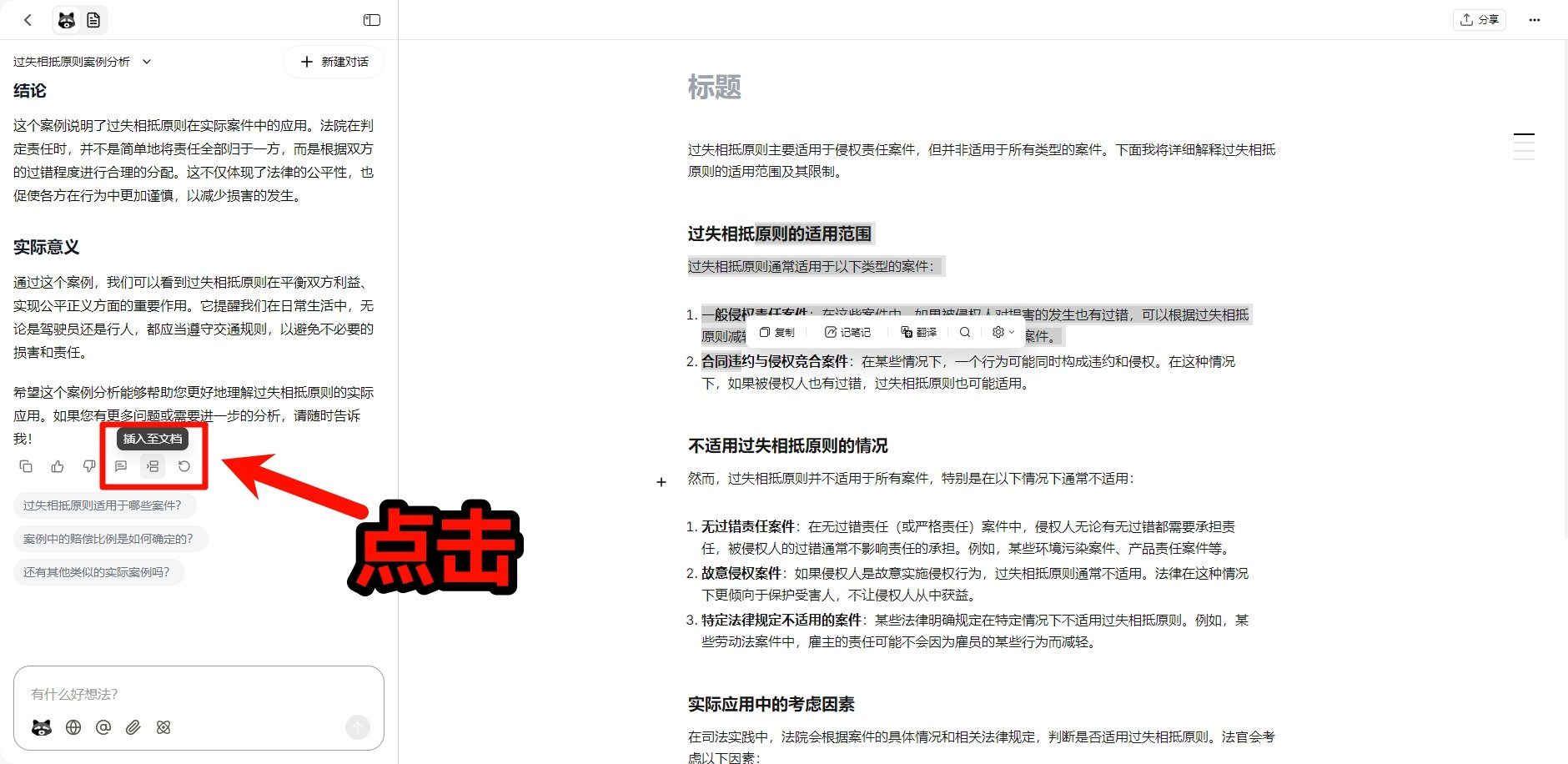The image size is (1568, 764).
Task: Open the conversation title dropdown chevron
Action: click(146, 61)
